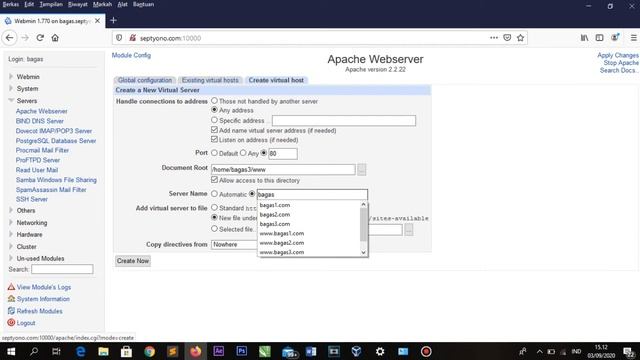640x360 pixels.
Task: Open the Markah menu
Action: click(102, 4)
